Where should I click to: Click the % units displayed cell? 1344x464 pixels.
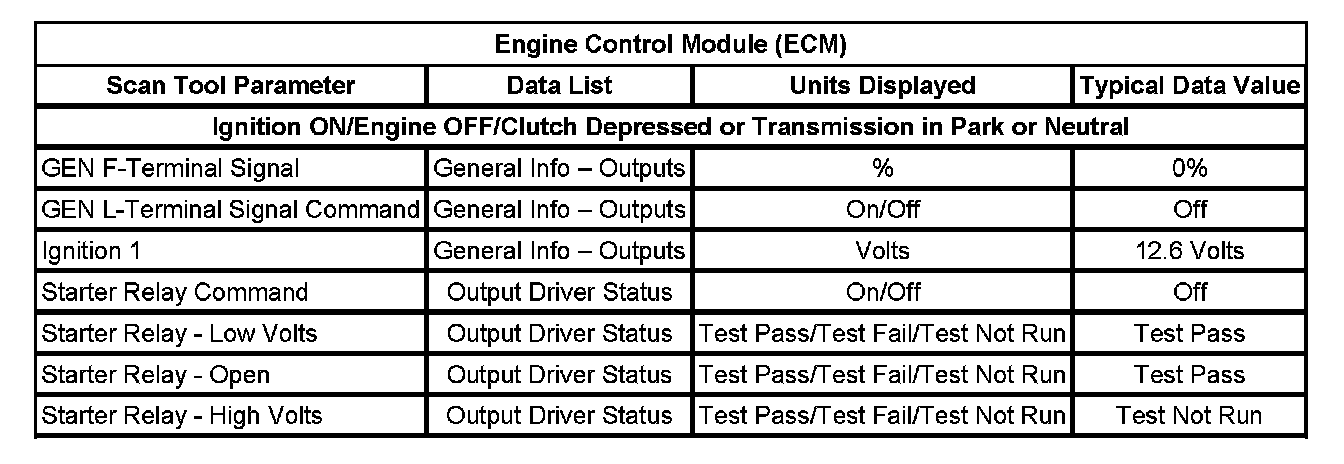882,168
